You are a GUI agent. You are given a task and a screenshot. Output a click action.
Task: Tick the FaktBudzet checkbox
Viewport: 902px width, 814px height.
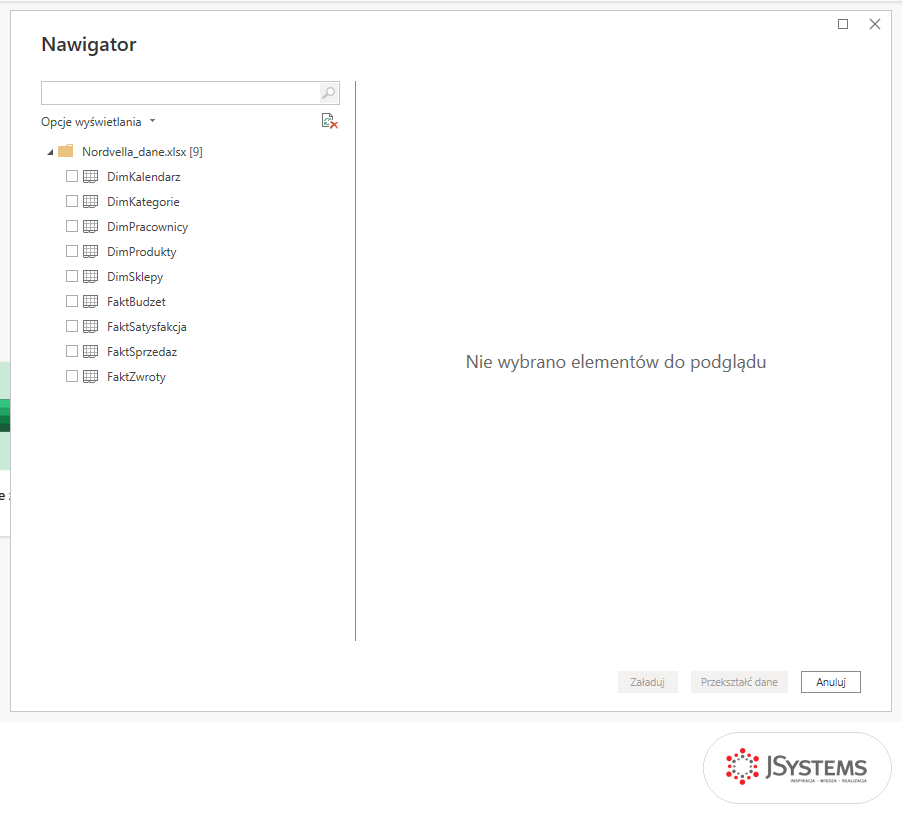[x=72, y=301]
